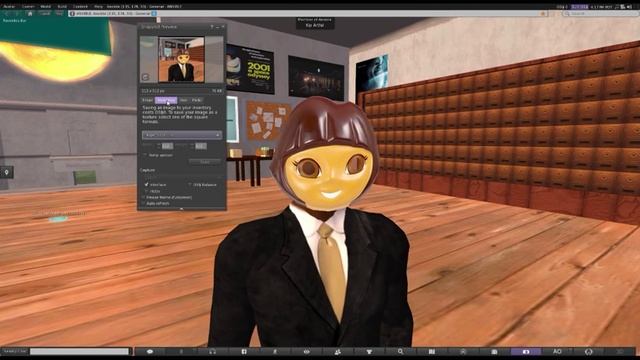Toggle the Freeze frame (fullscreen) checkbox
Screen dimensions: 640x360
tap(144, 197)
